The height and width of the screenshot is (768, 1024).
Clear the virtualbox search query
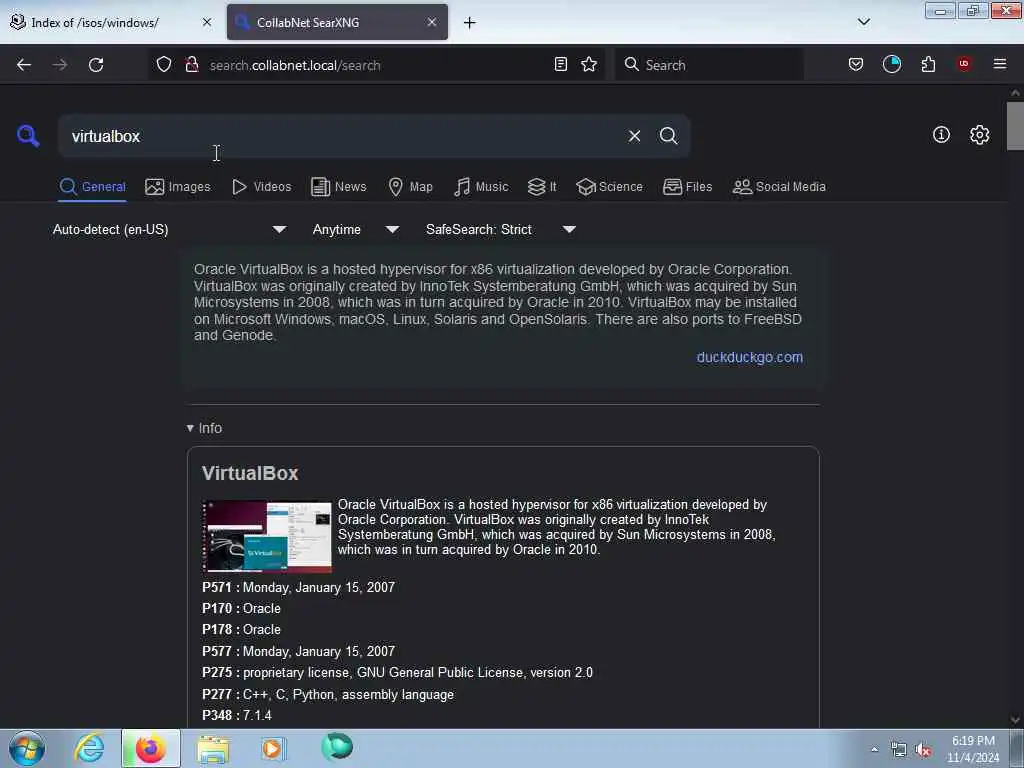click(x=634, y=136)
